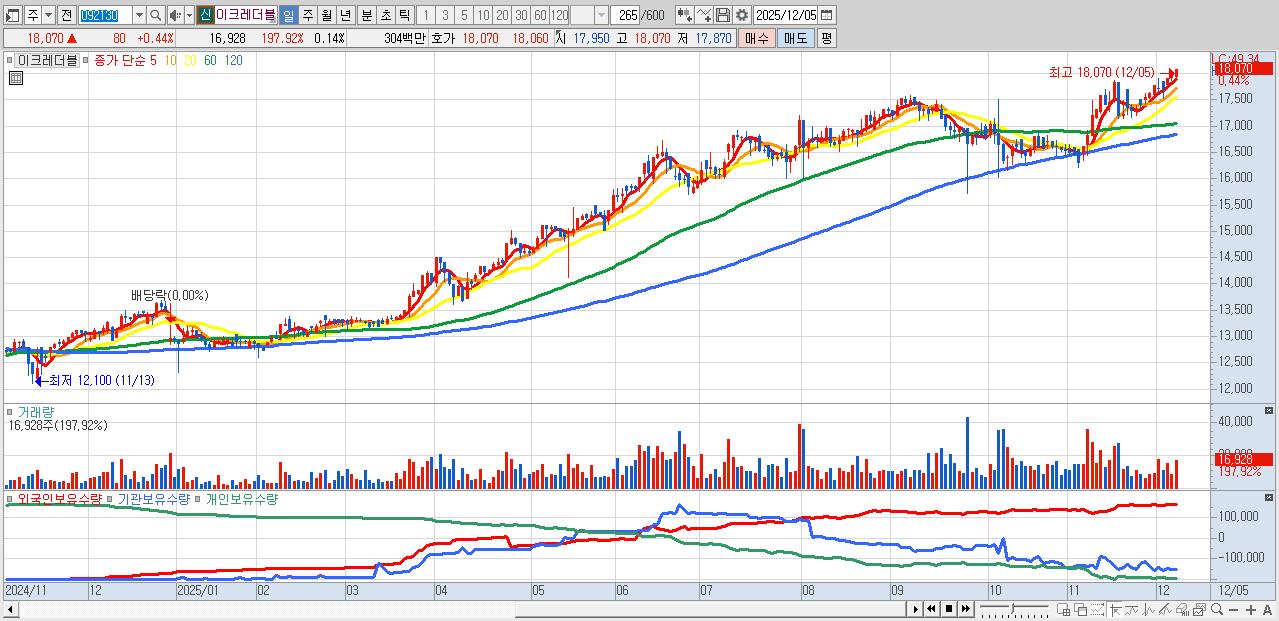
Task: Select the 분 minute period tab
Action: pyautogui.click(x=366, y=15)
